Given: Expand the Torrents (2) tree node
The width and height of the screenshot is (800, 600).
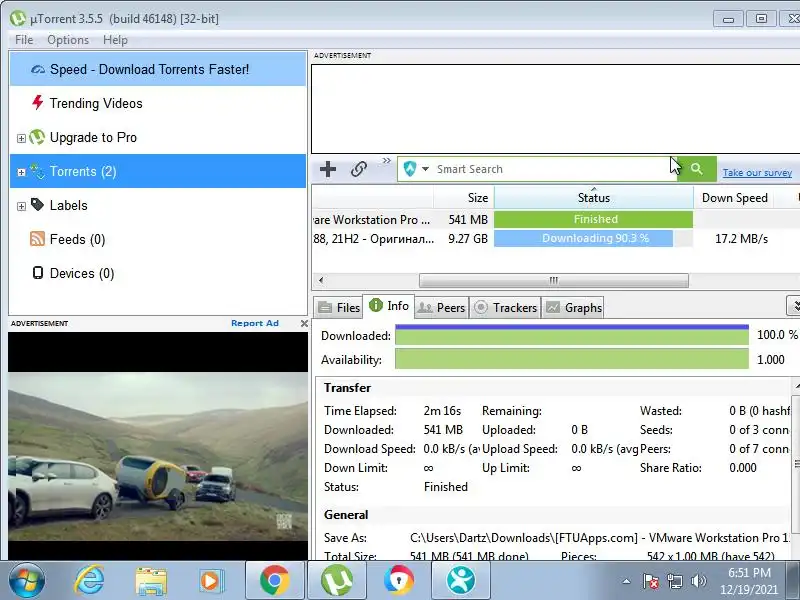Looking at the screenshot, I should (x=21, y=172).
